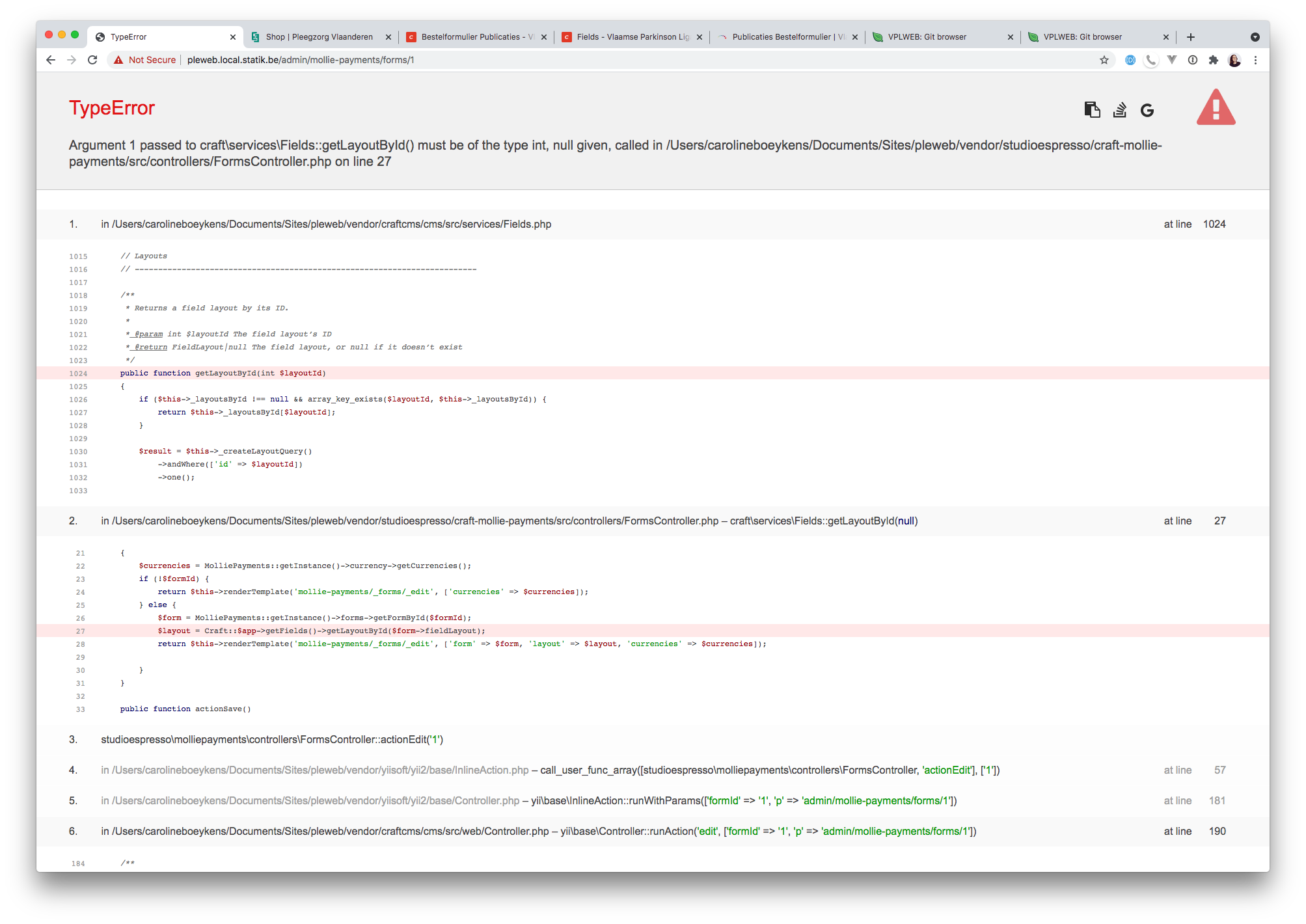The width and height of the screenshot is (1306, 924).
Task: Open the Vue devtools extension icon
Action: 1171,59
